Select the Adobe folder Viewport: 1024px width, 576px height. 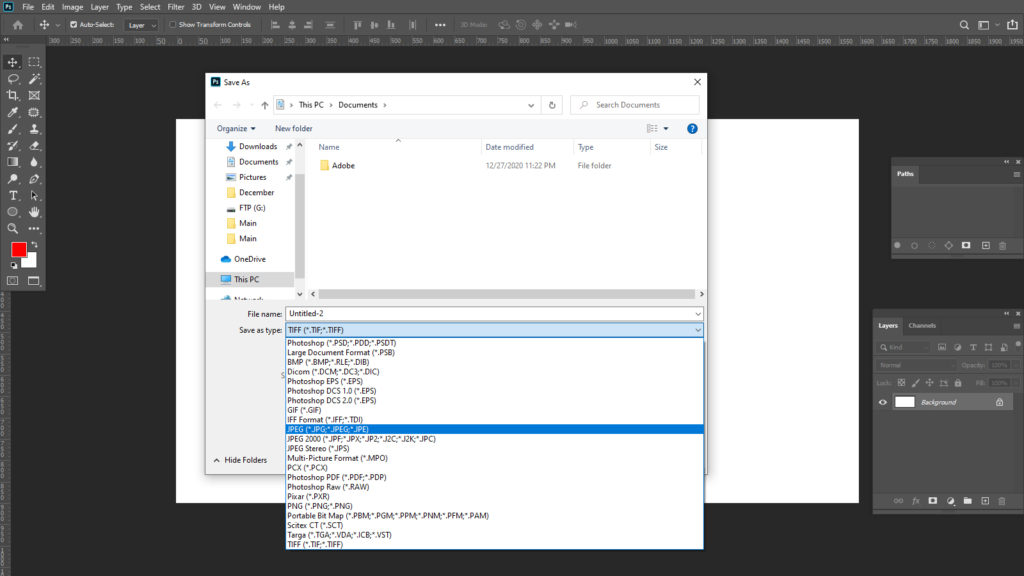coord(338,166)
